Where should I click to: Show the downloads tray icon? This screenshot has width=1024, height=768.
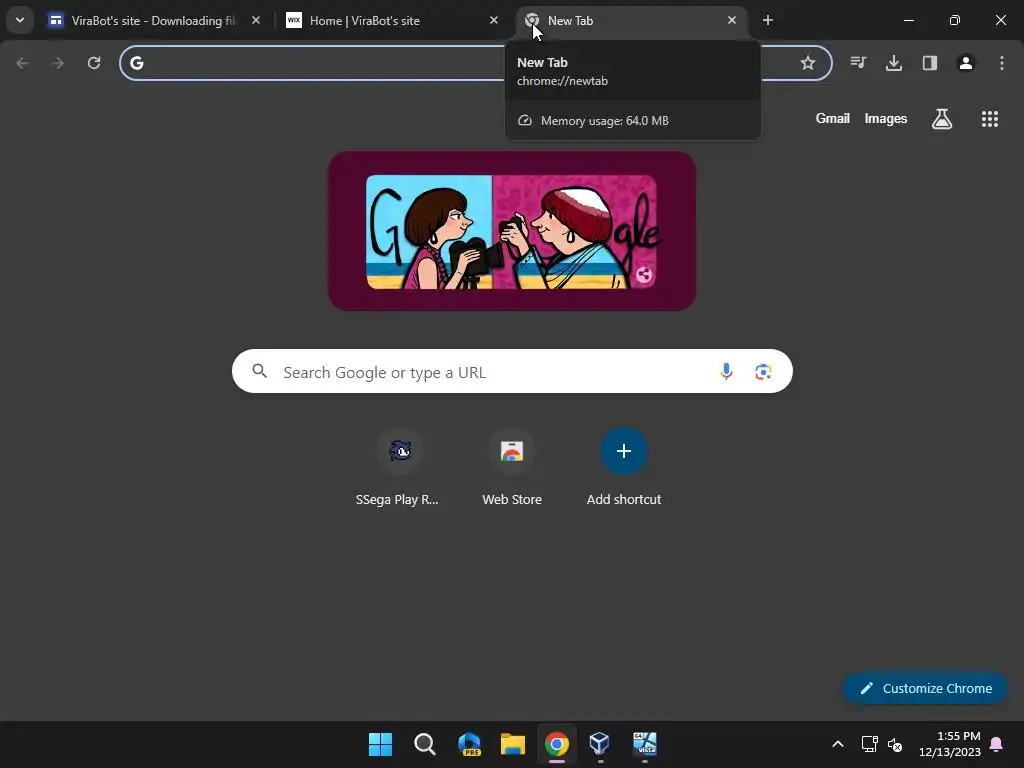click(894, 63)
